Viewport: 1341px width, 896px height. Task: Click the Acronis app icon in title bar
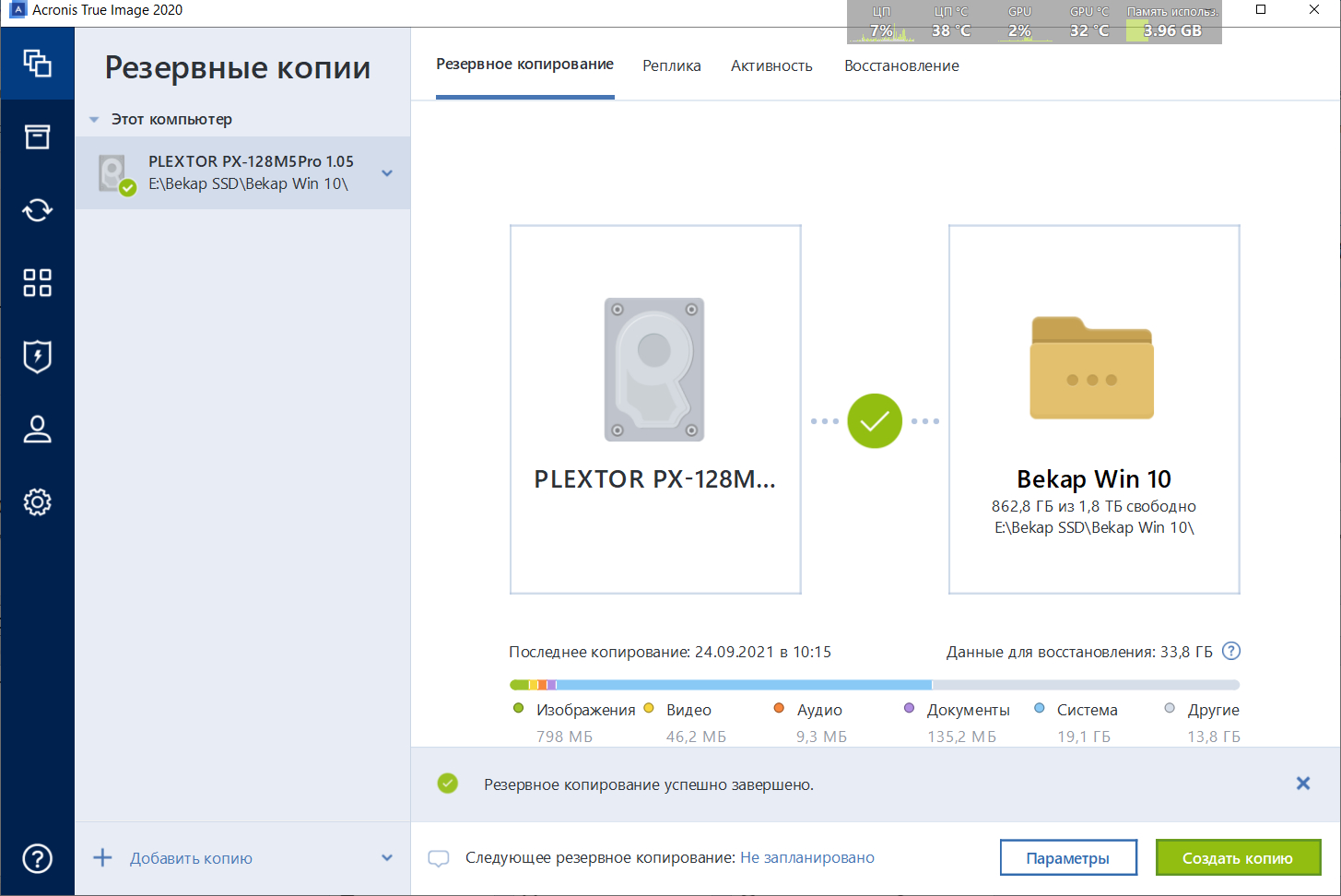[17, 10]
